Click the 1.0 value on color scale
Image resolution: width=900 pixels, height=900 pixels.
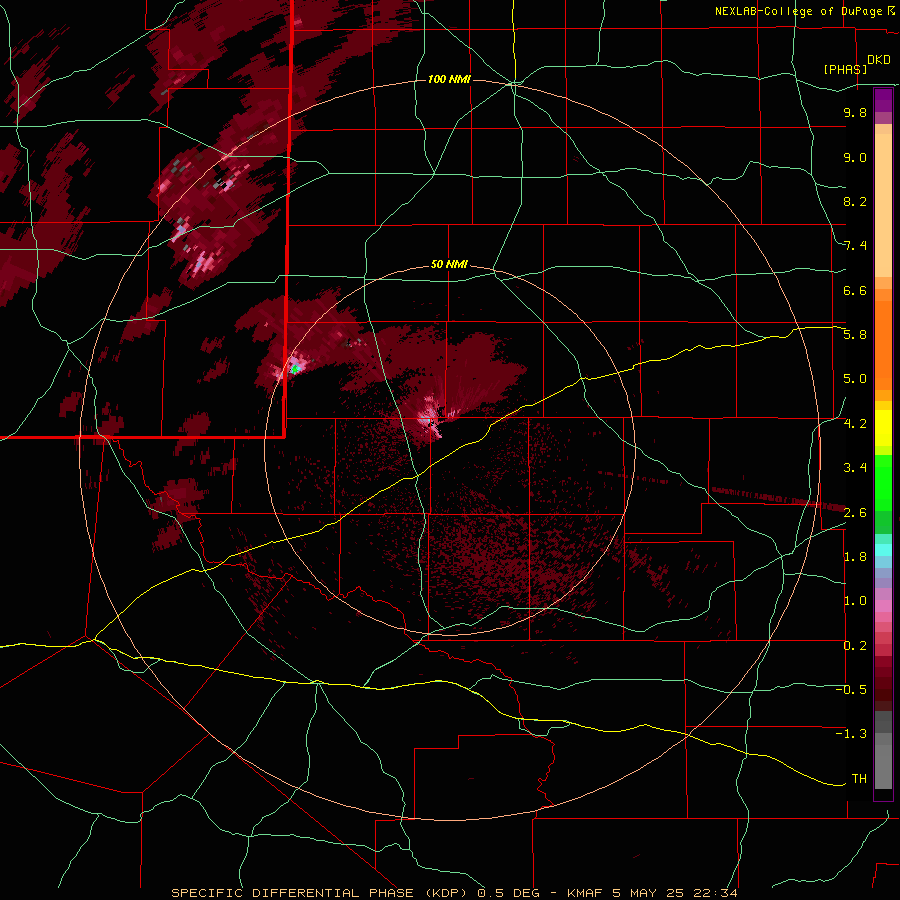click(x=855, y=601)
